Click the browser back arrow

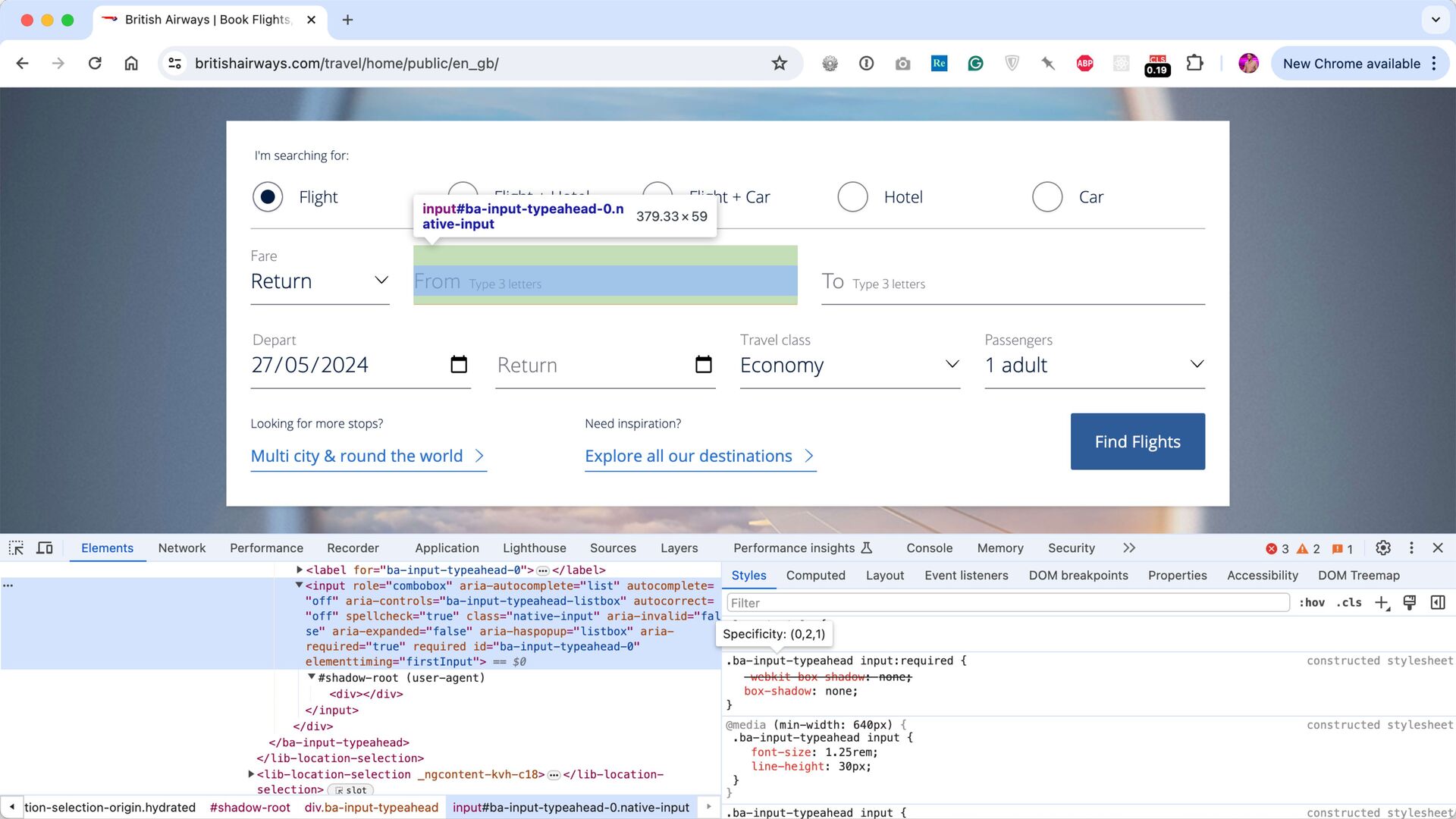(x=22, y=64)
